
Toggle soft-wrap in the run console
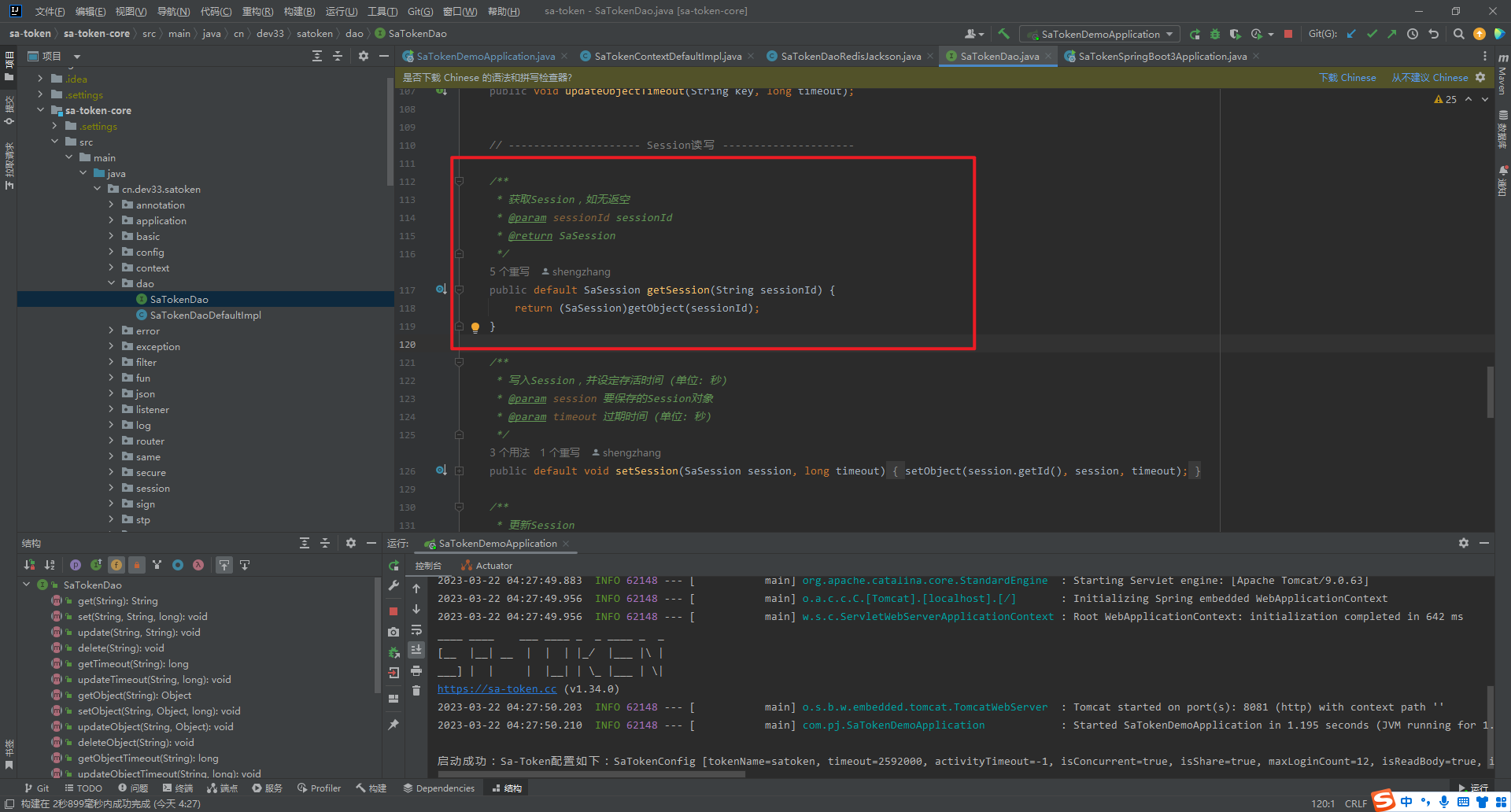click(x=416, y=630)
